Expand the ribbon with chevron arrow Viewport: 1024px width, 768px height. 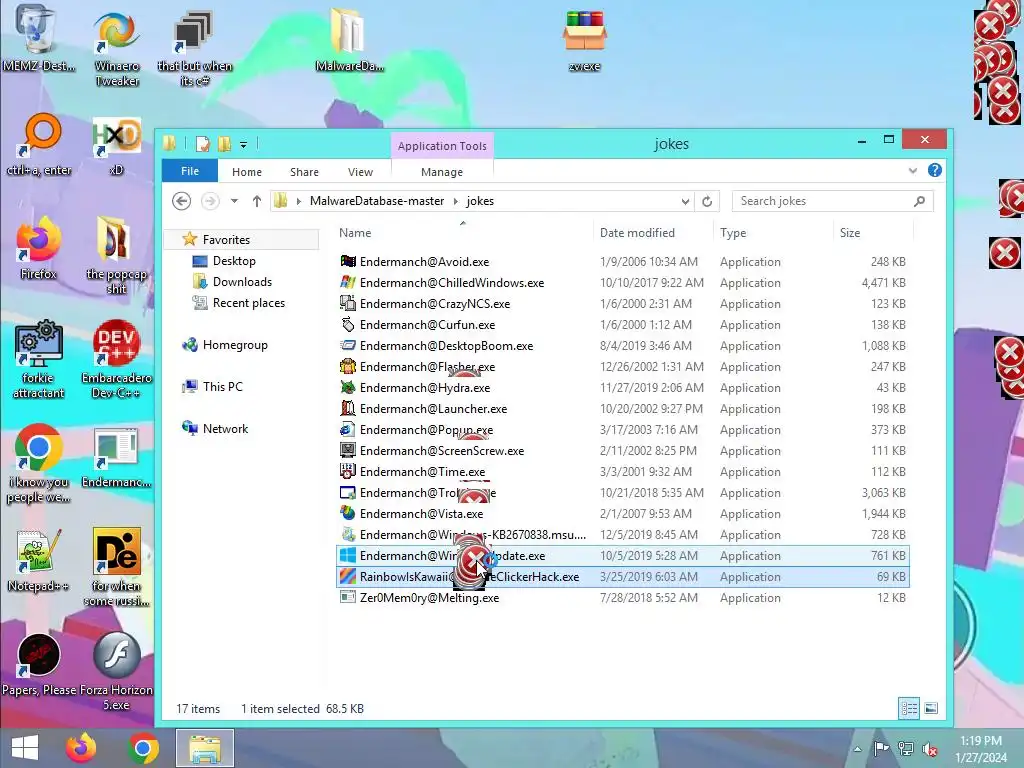point(912,171)
